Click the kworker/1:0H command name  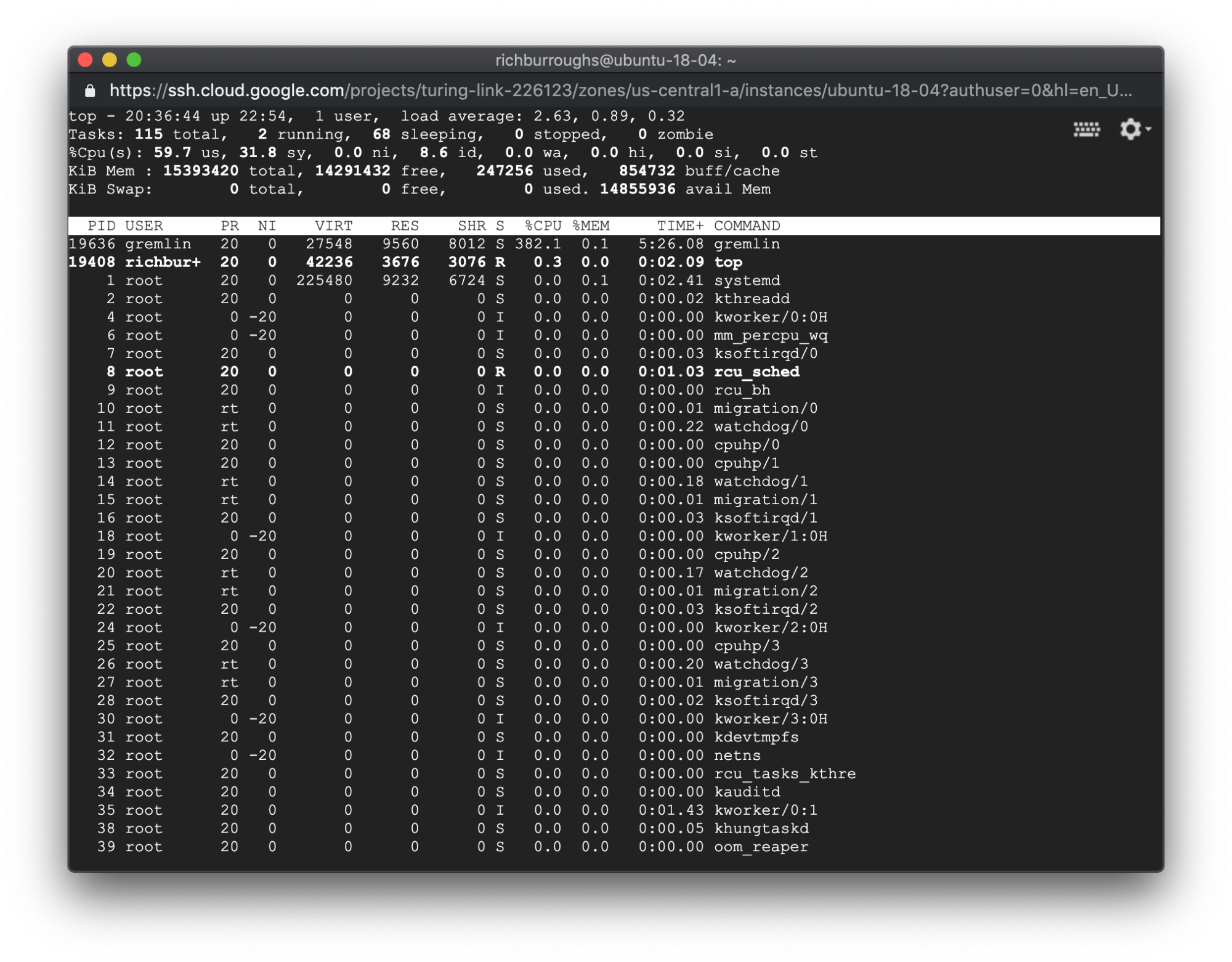[x=771, y=536]
